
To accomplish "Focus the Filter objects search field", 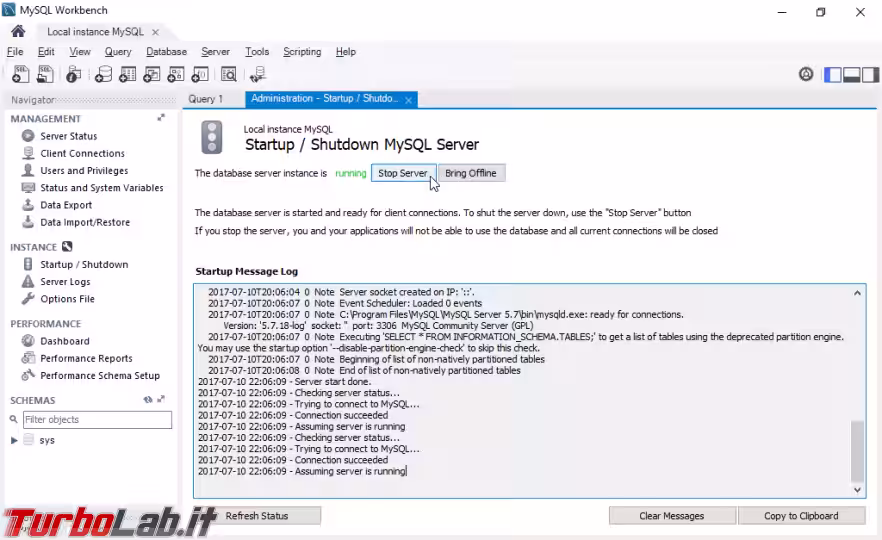I will 97,420.
